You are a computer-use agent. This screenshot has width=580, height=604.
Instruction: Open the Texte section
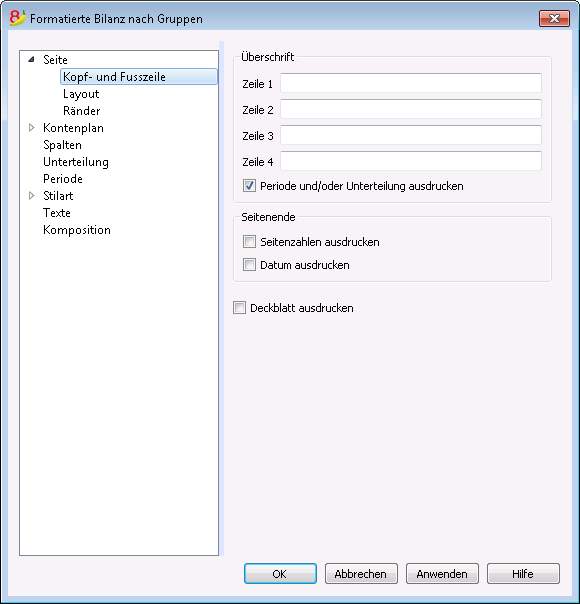point(57,213)
